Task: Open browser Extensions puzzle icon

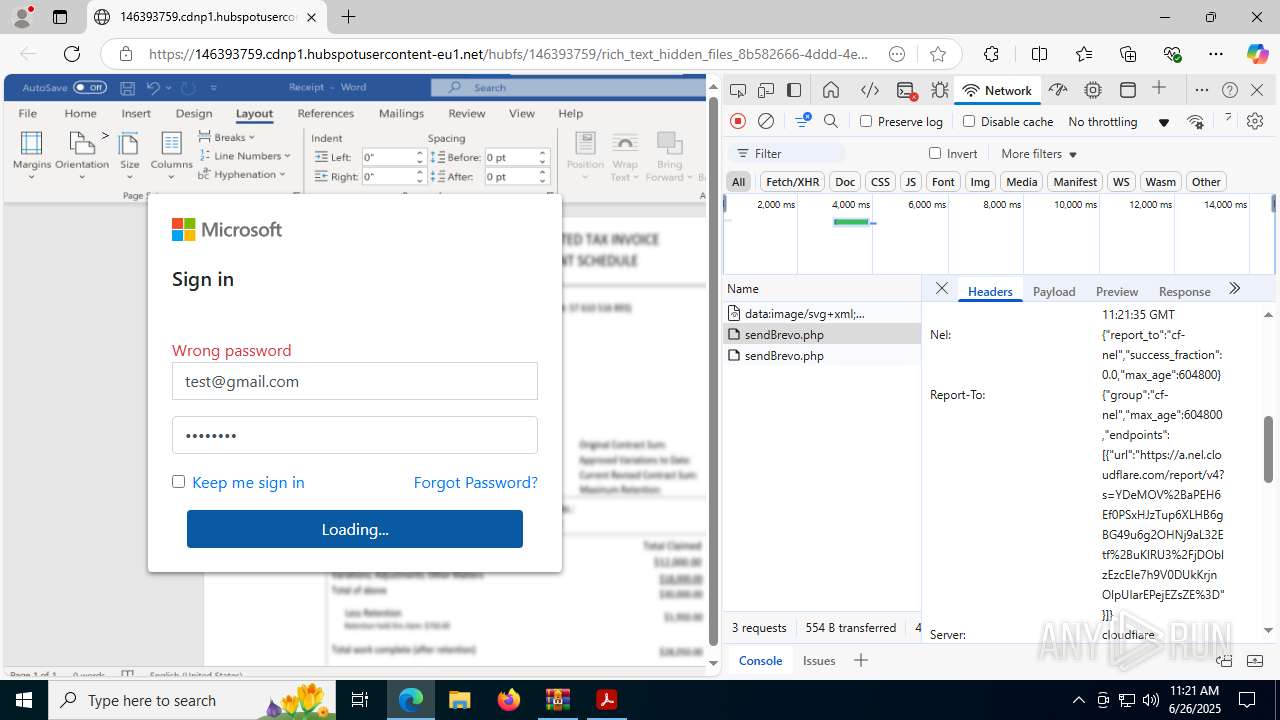Action: click(x=991, y=54)
